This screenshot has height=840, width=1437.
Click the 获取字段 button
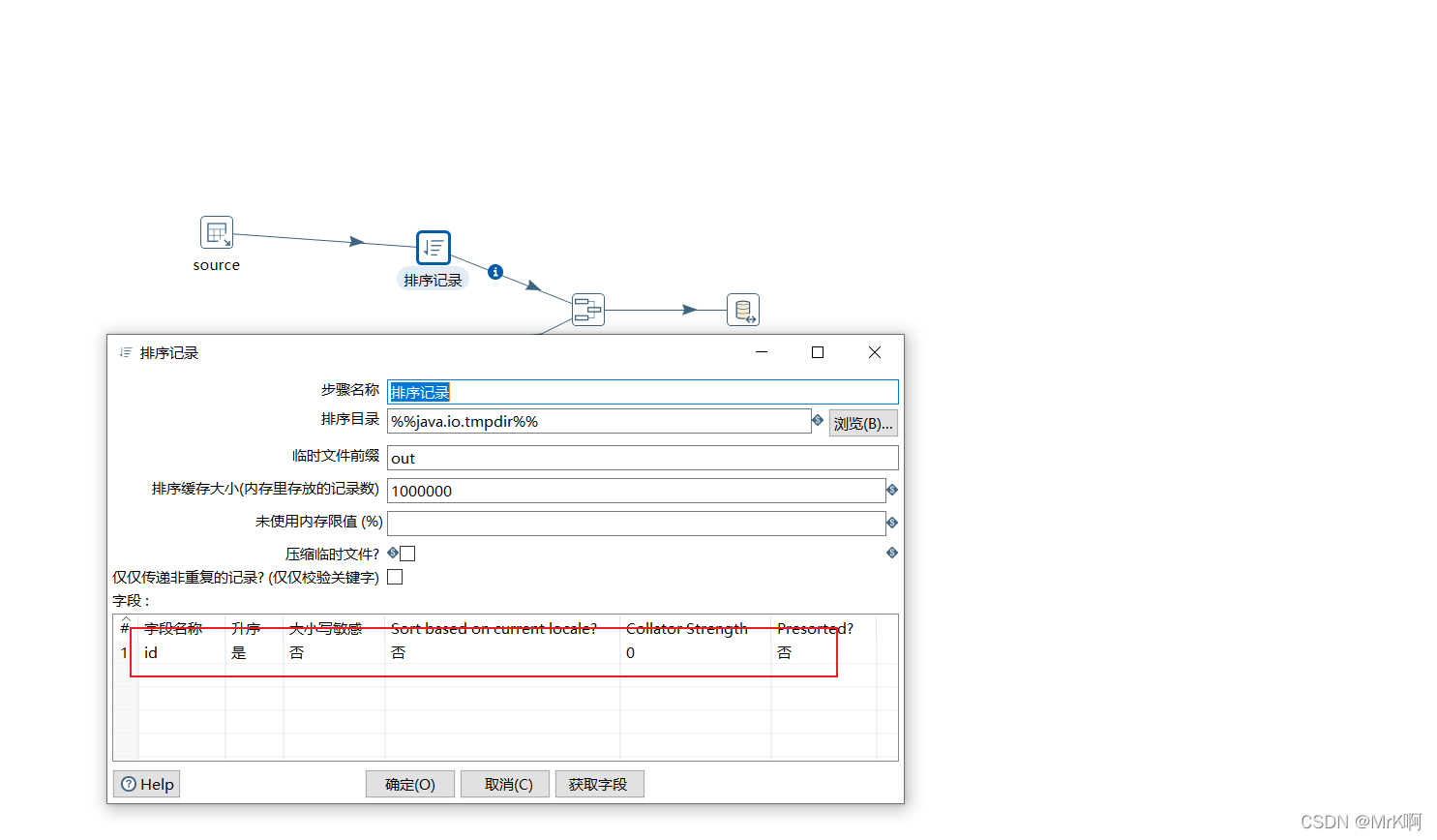tap(598, 784)
